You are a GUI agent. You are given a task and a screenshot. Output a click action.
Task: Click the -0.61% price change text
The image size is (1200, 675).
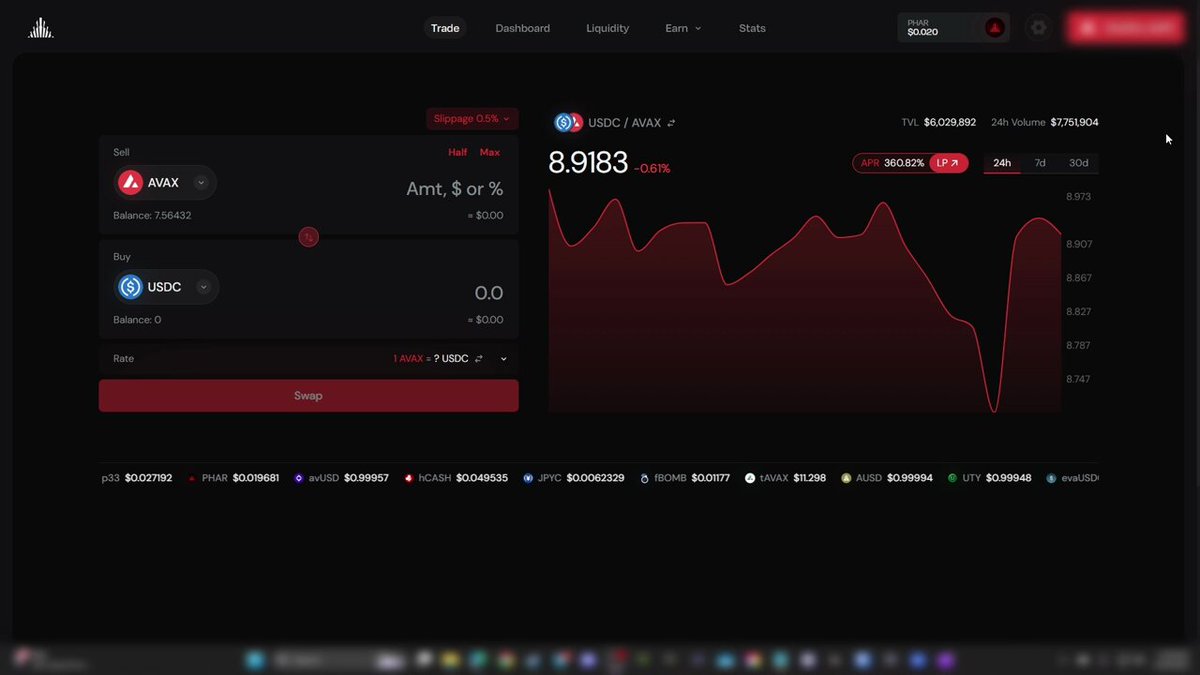point(652,169)
